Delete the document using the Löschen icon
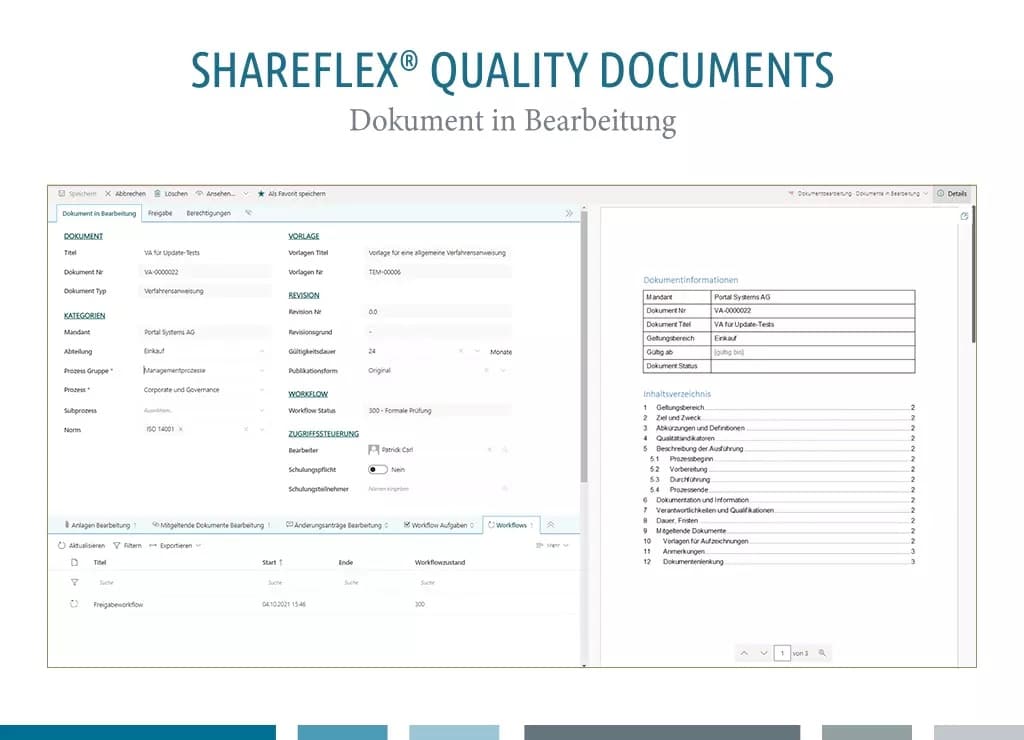The image size is (1024, 740). pos(157,193)
